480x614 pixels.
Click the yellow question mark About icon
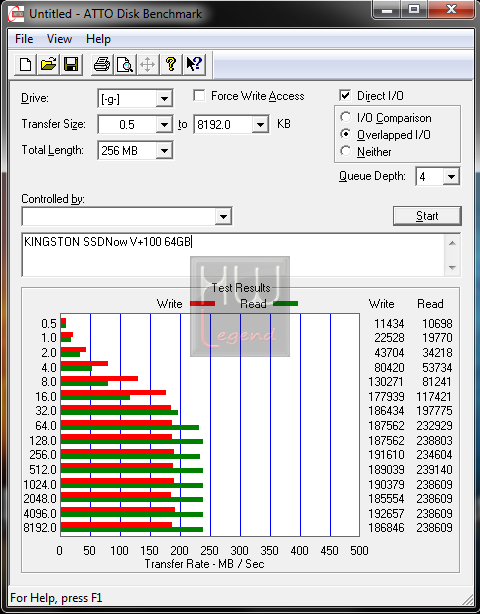(171, 64)
